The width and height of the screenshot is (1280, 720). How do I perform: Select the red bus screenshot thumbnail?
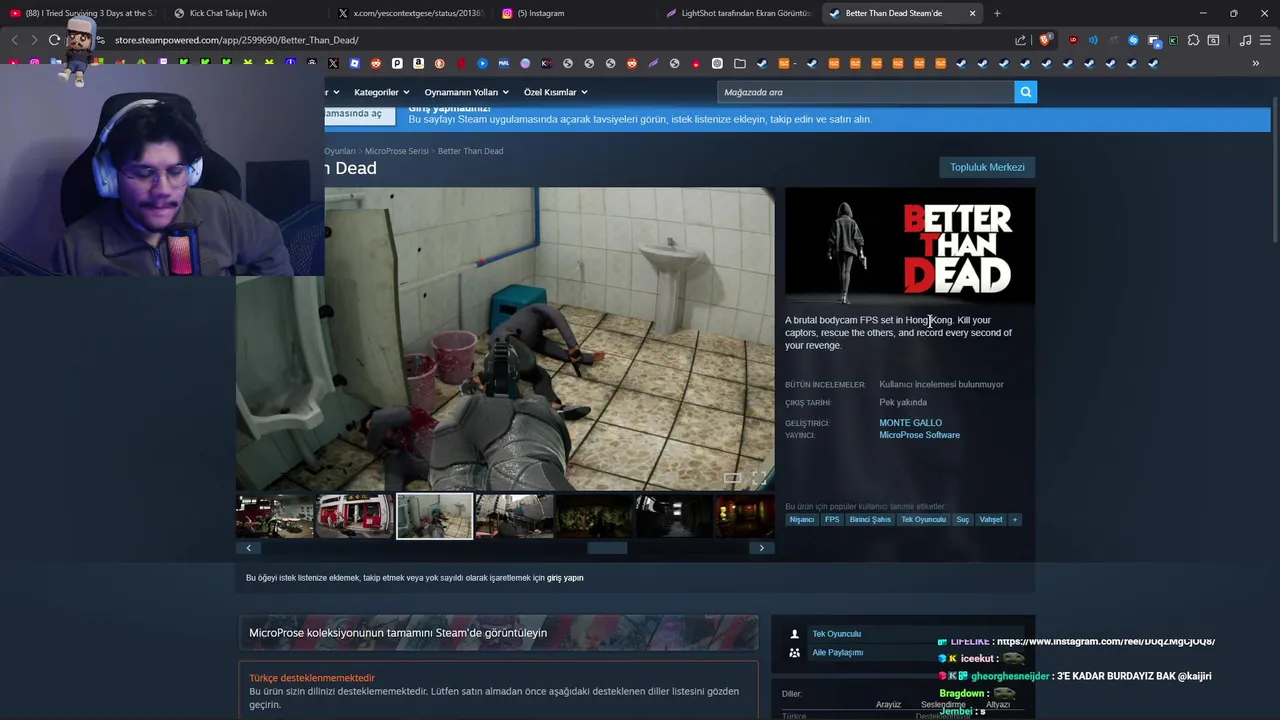[x=354, y=516]
